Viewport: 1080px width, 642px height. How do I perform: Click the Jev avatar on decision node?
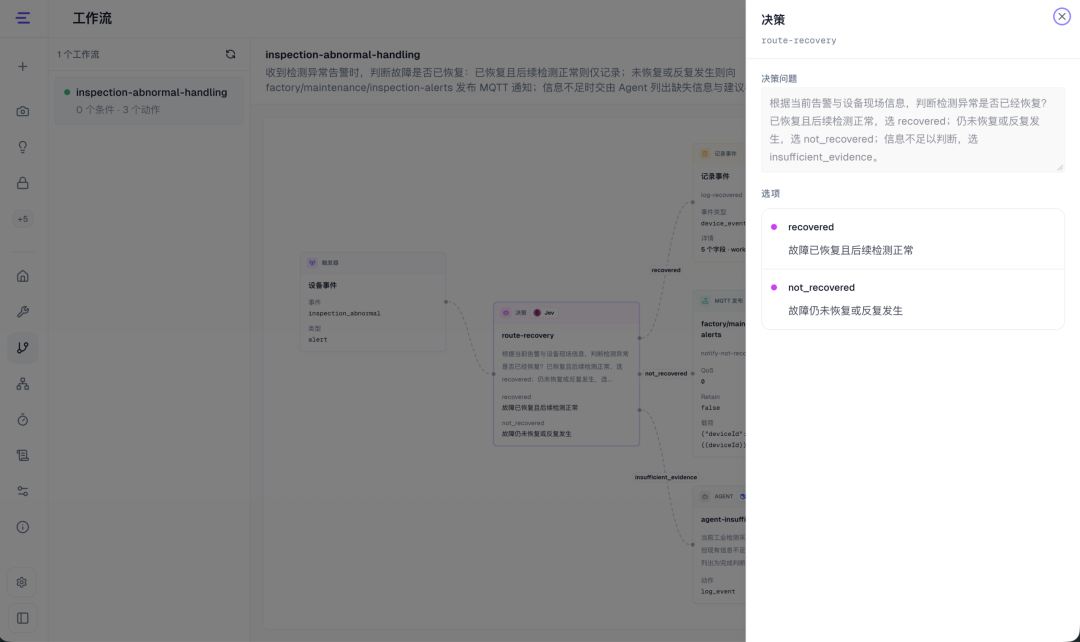coord(537,313)
